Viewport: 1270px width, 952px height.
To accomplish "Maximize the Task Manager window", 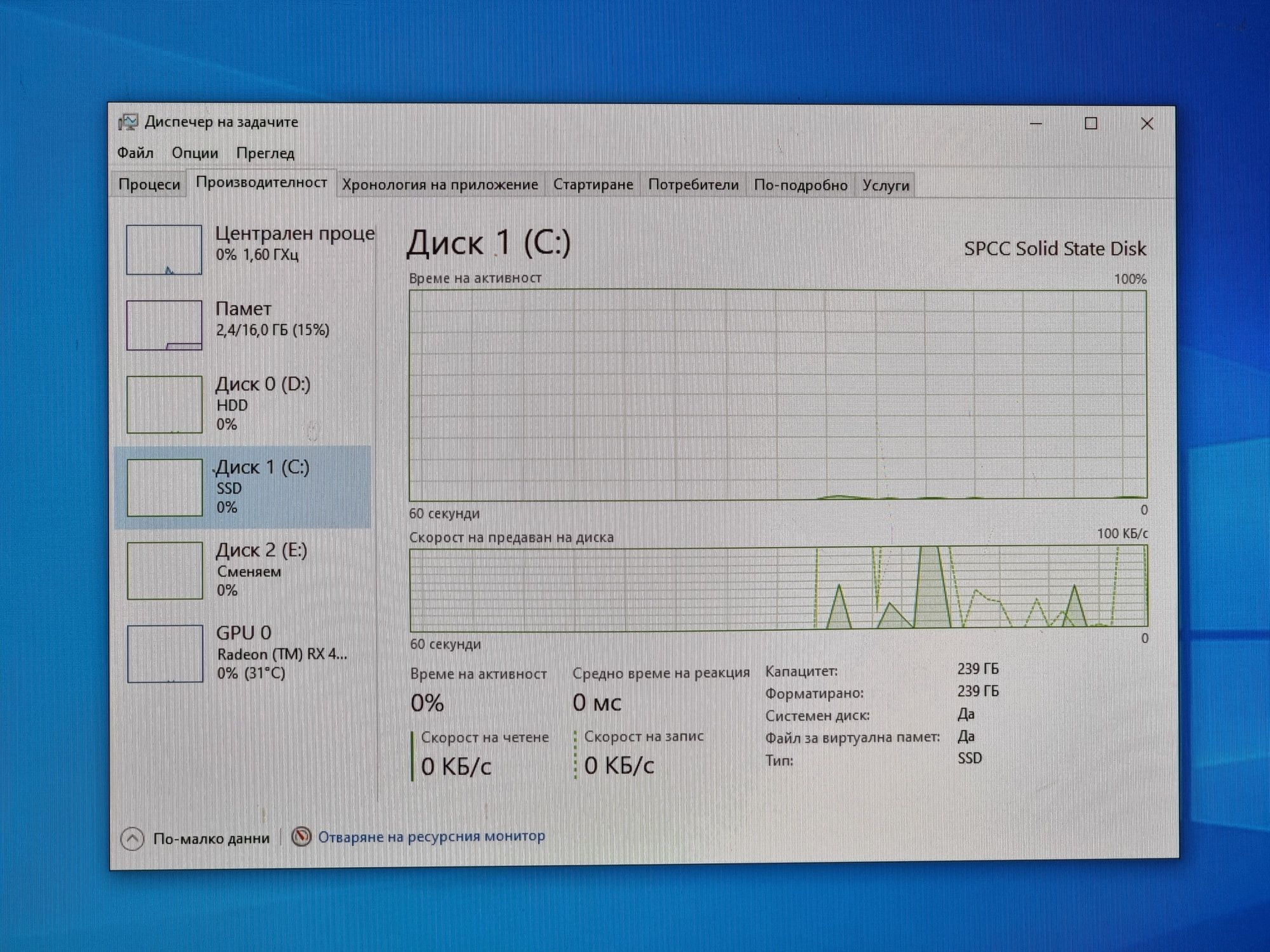I will coord(1091,123).
